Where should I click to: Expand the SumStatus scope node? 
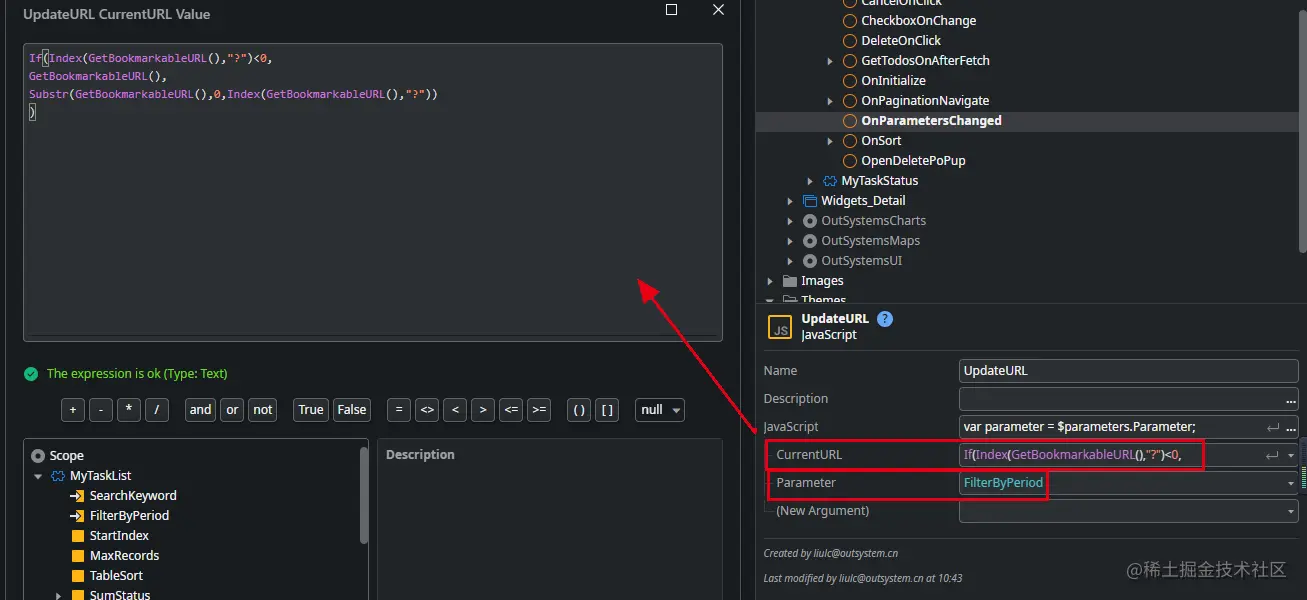[x=58, y=595]
